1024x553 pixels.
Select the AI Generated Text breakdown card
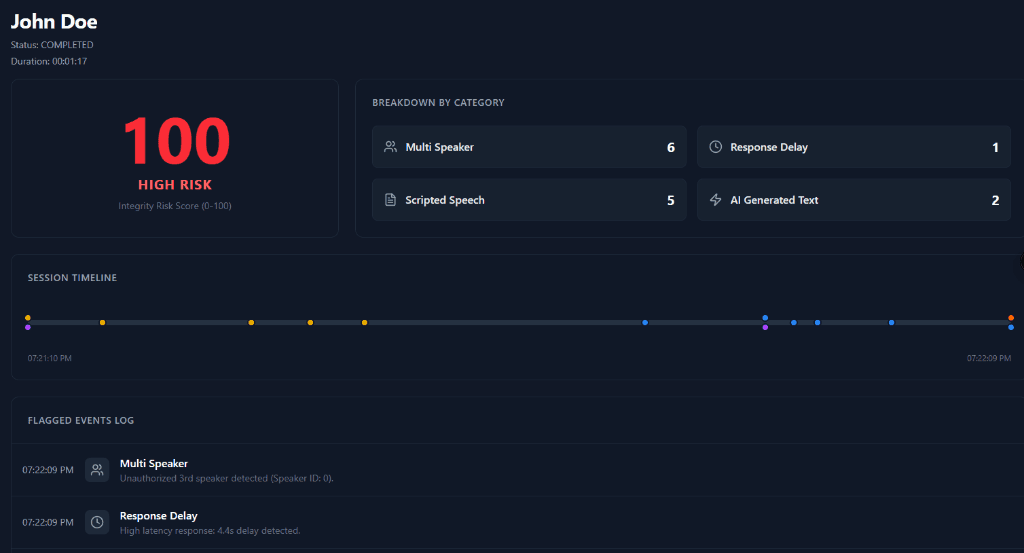coord(853,200)
